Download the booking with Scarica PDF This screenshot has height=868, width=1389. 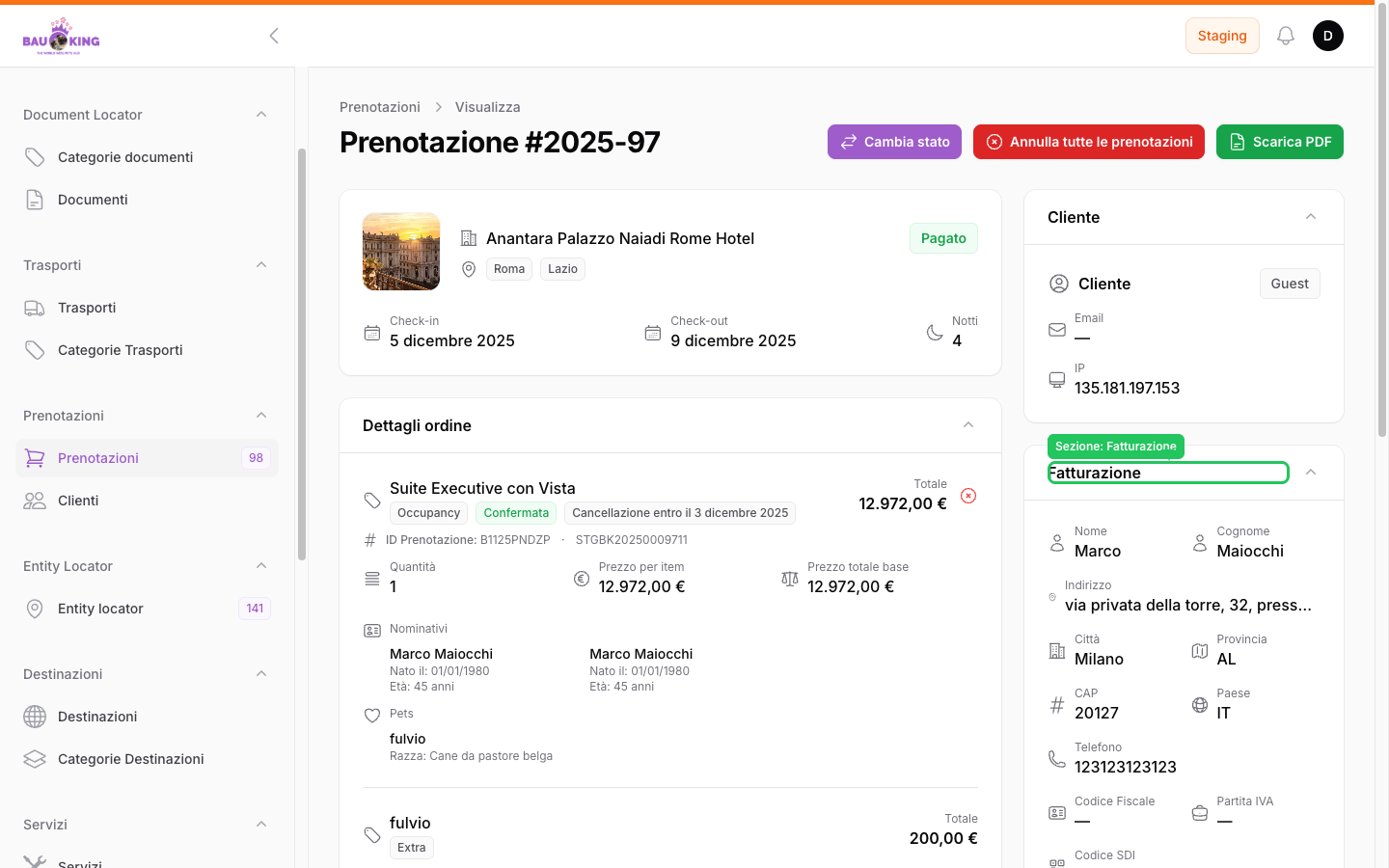click(1280, 142)
